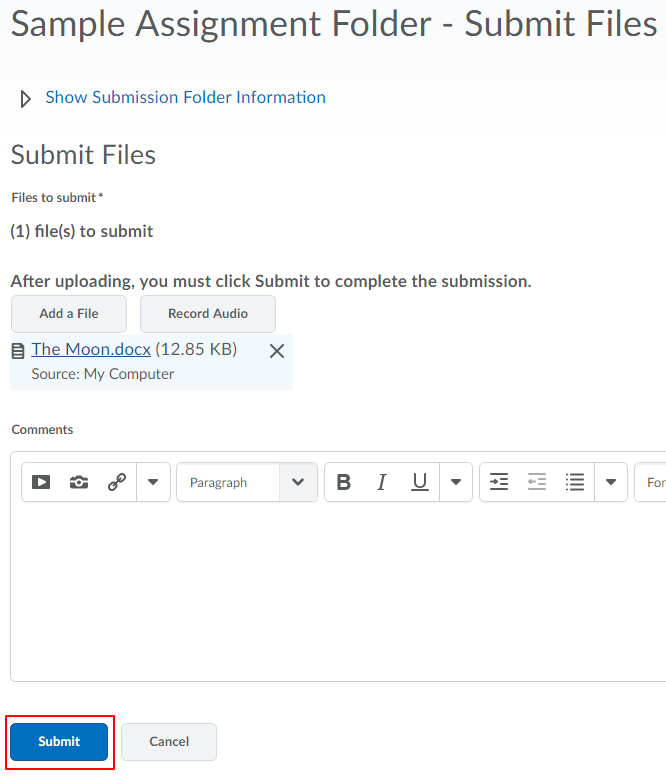Increase indent icon in editor toolbar

(499, 482)
